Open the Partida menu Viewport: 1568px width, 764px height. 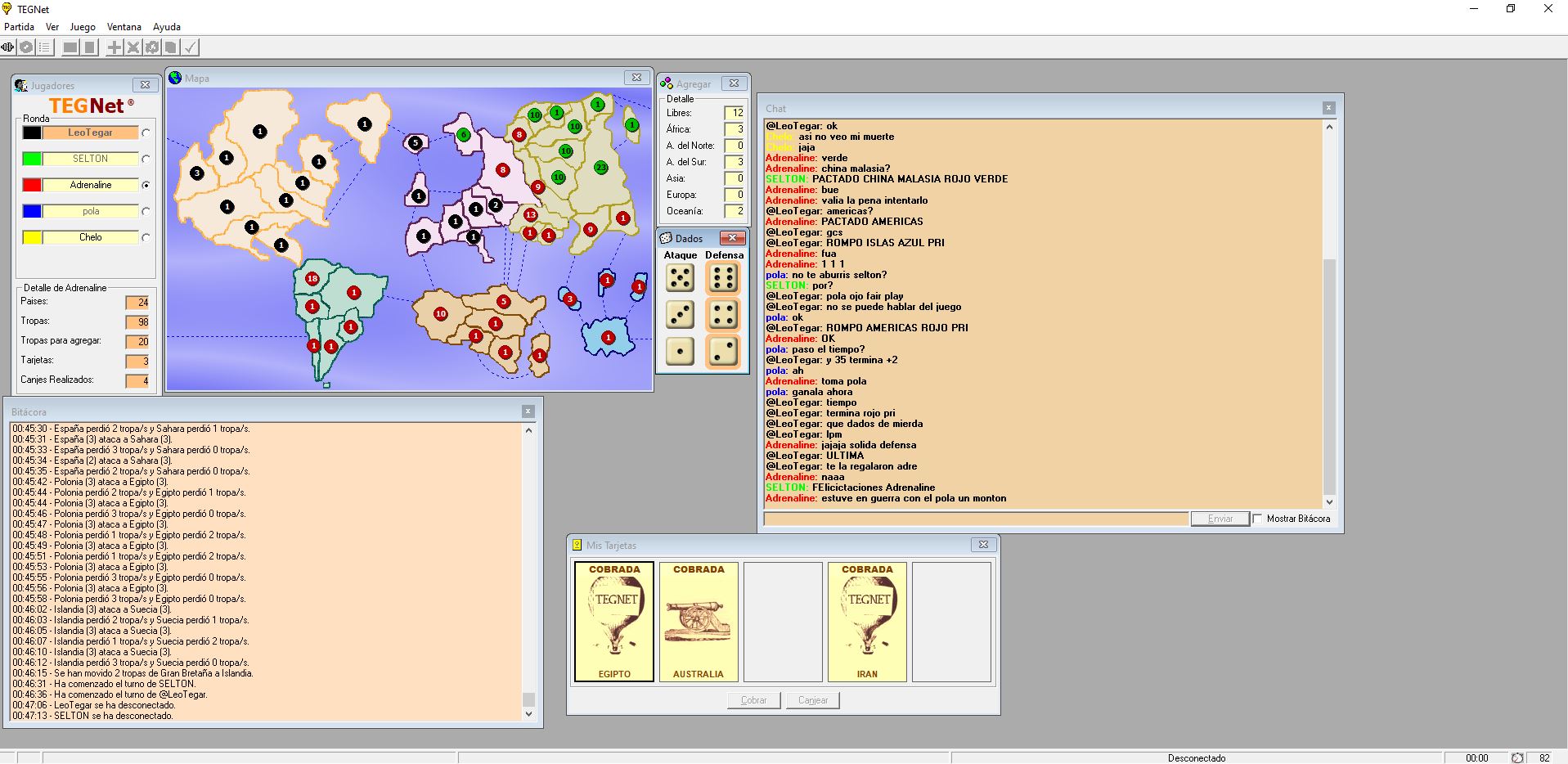(x=20, y=27)
